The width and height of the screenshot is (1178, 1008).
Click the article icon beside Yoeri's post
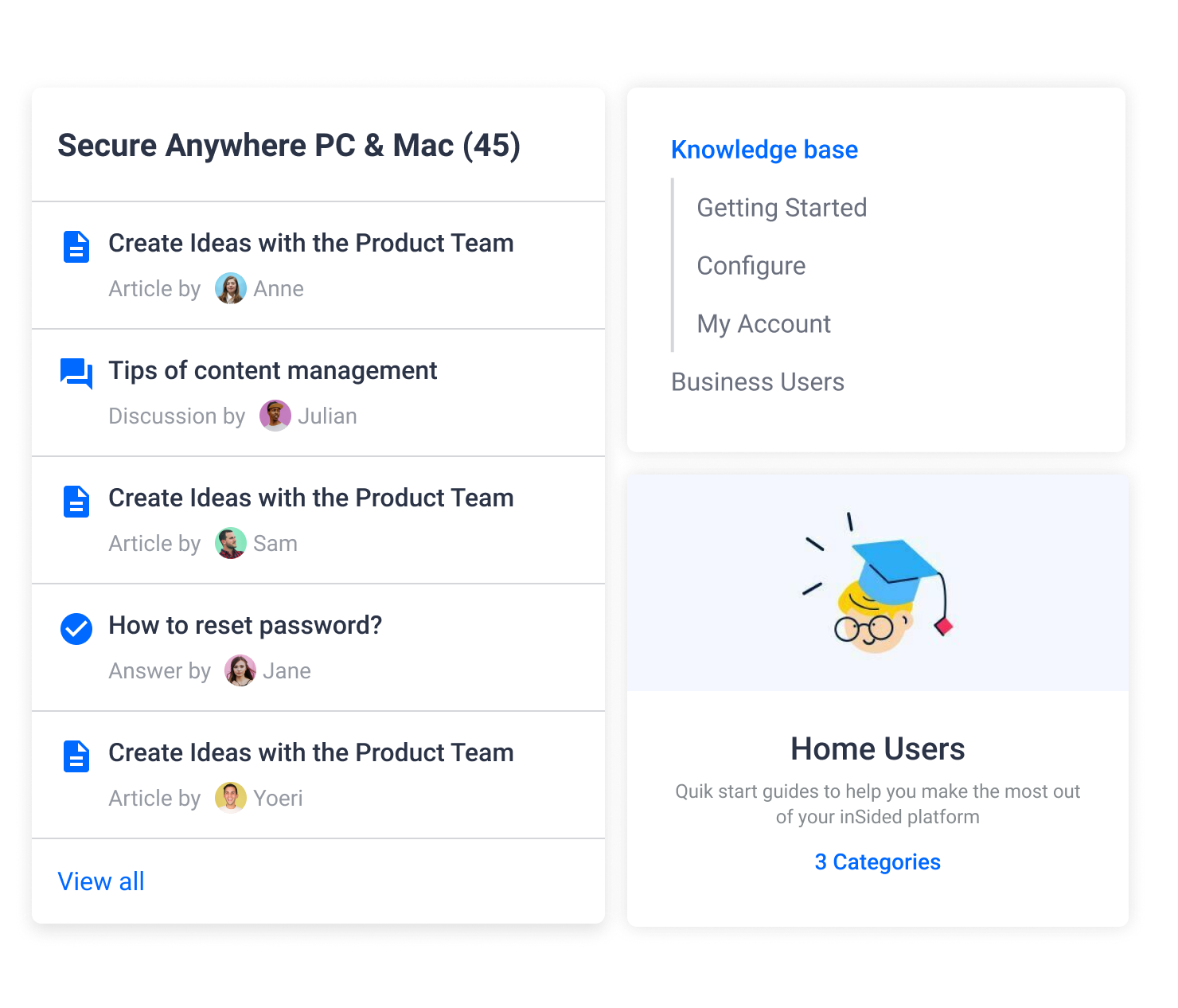[x=76, y=756]
